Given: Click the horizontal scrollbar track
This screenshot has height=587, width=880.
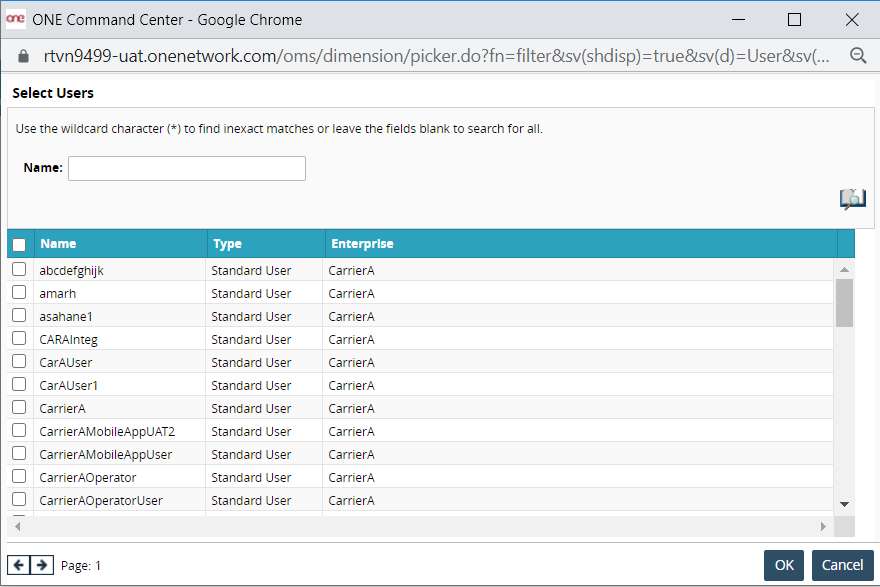Looking at the screenshot, I should click(420, 526).
